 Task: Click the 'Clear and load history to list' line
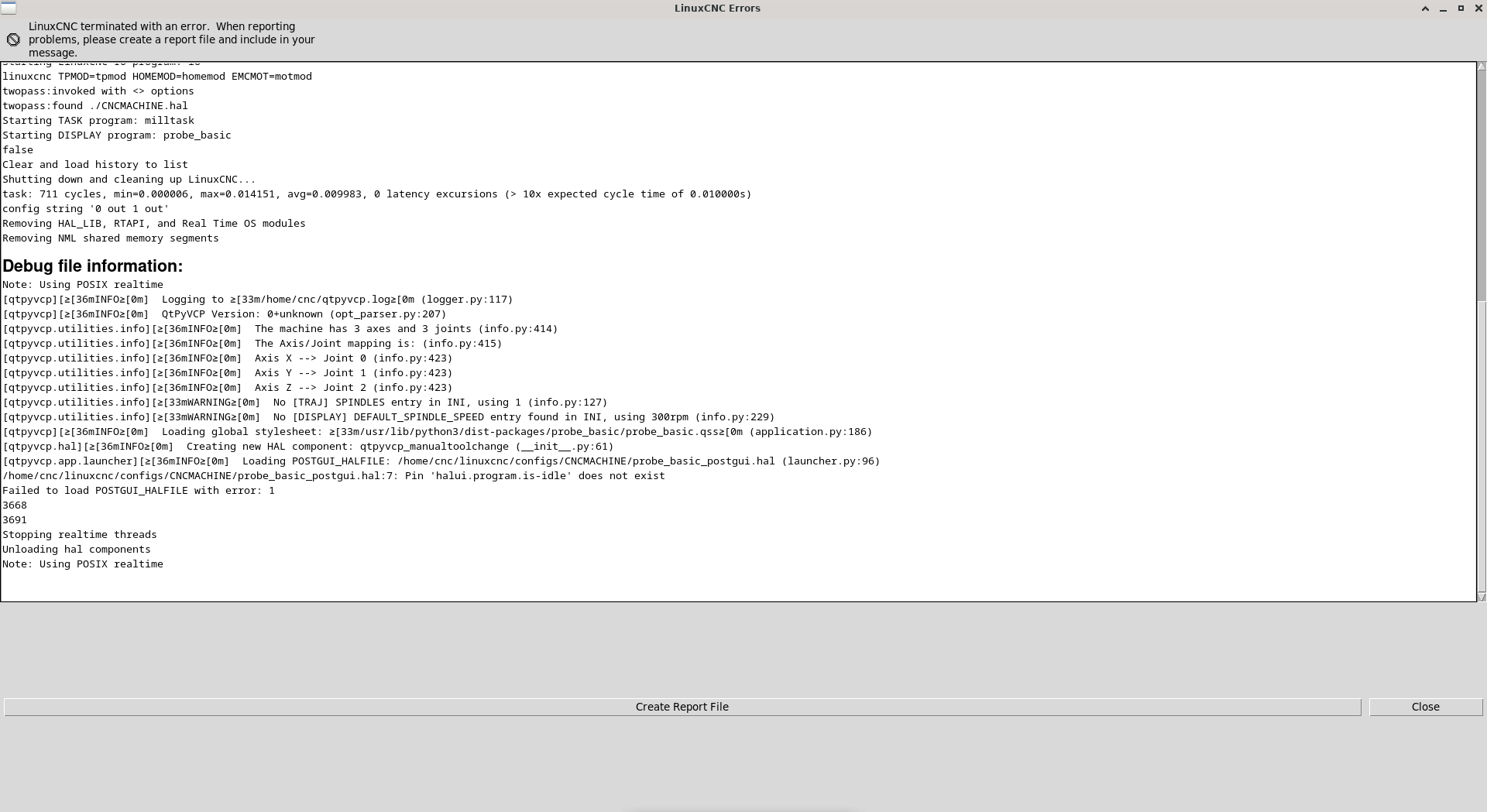point(95,165)
